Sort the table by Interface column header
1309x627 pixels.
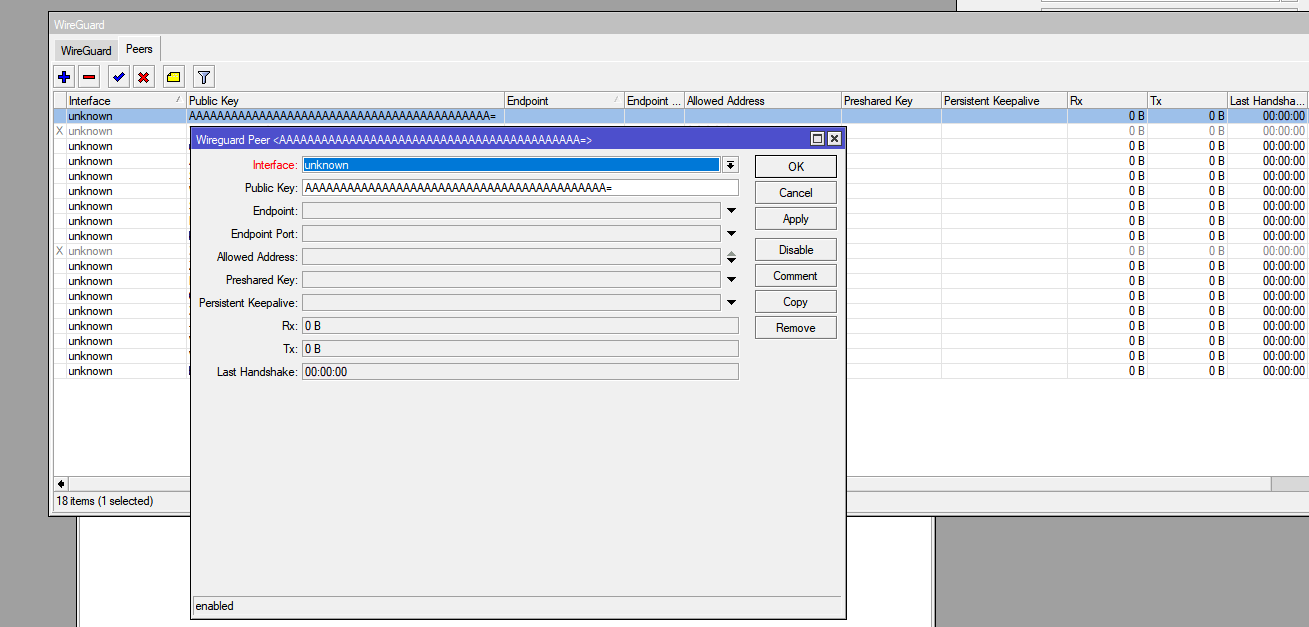coord(126,101)
